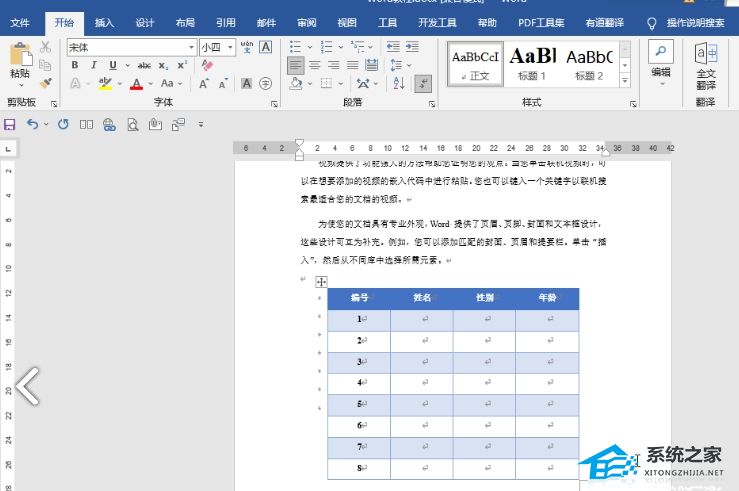Click the character shading icon
Image resolution: width=739 pixels, height=491 pixels.
pos(246,84)
